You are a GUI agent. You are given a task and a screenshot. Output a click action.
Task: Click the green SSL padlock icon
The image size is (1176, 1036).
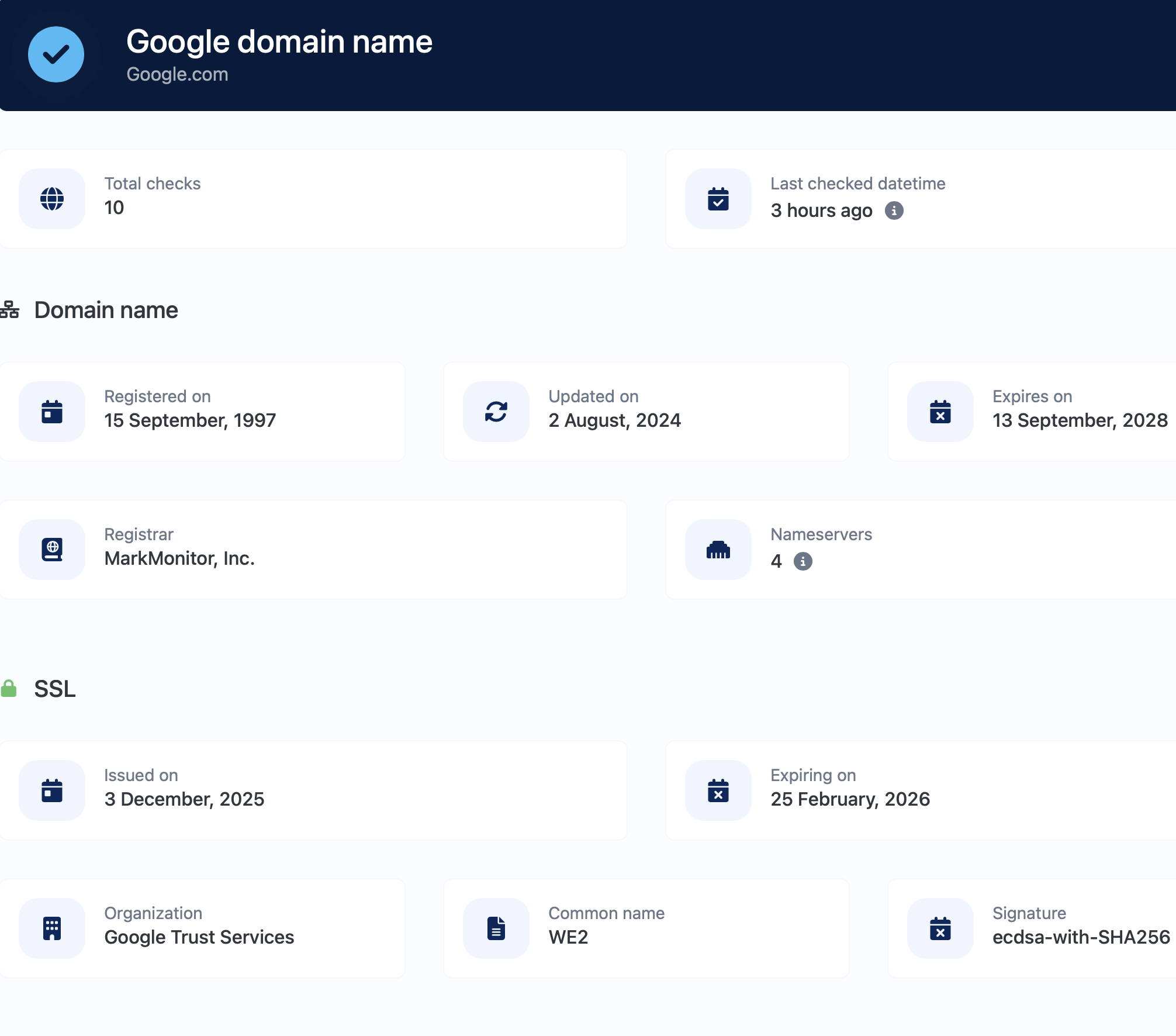coord(9,689)
